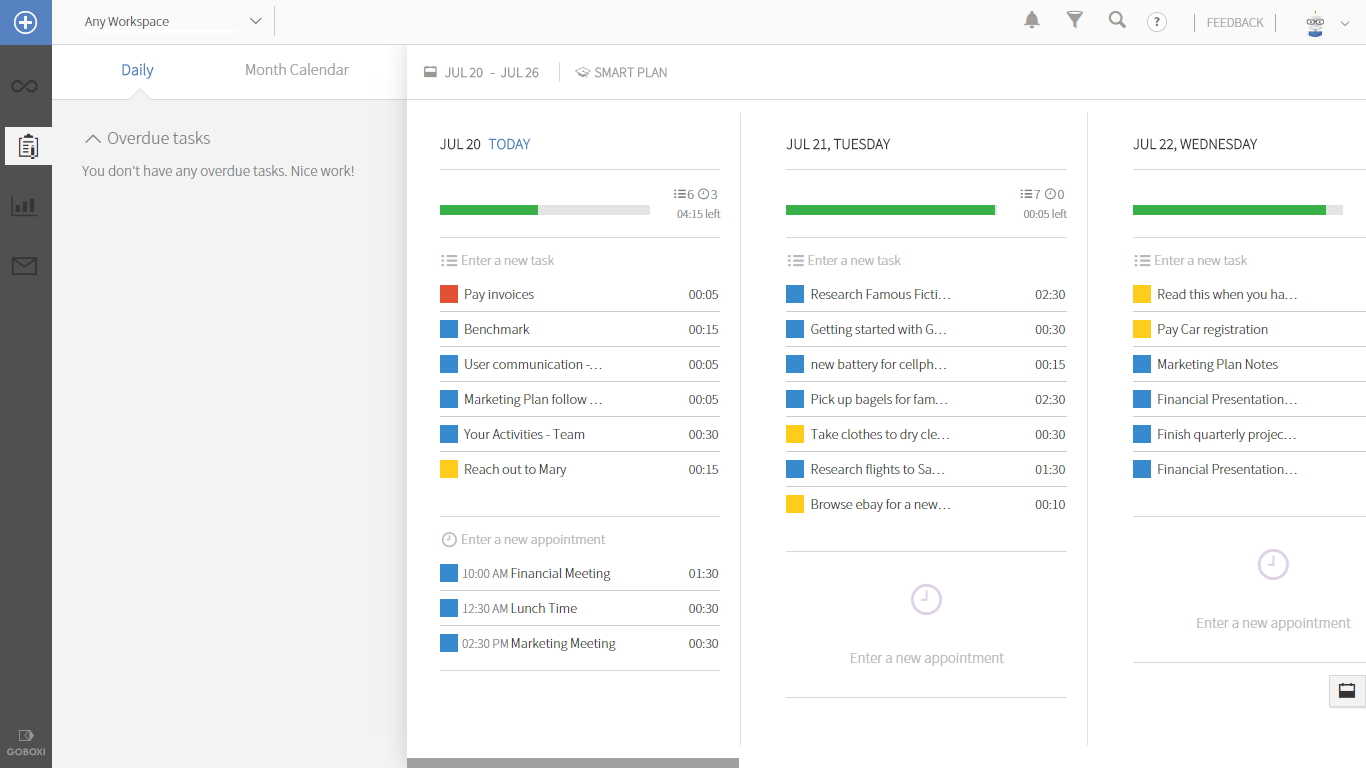Click the Smart Plan button

[621, 72]
